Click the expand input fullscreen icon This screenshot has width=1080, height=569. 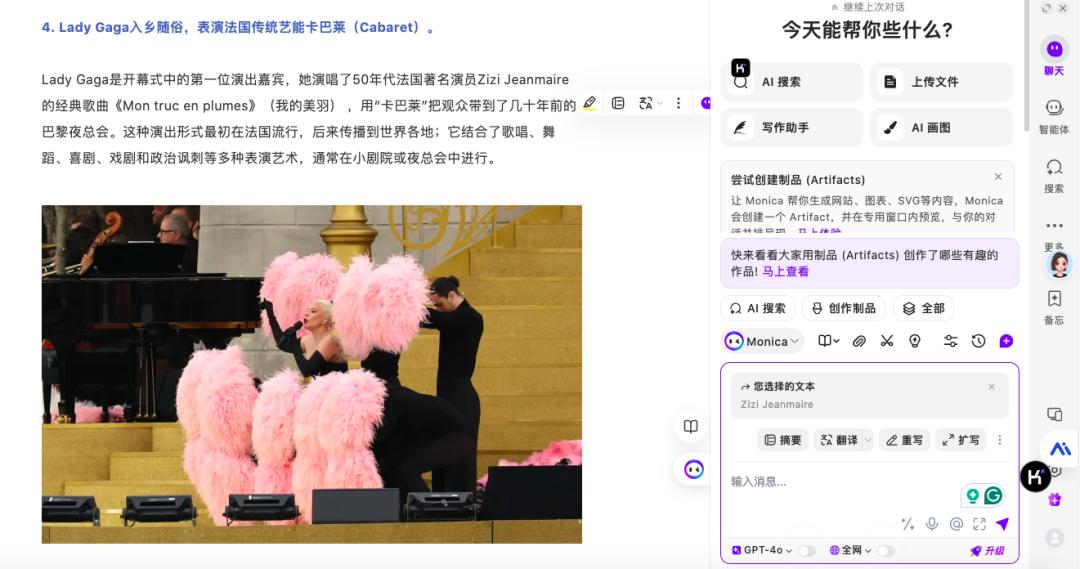[979, 524]
